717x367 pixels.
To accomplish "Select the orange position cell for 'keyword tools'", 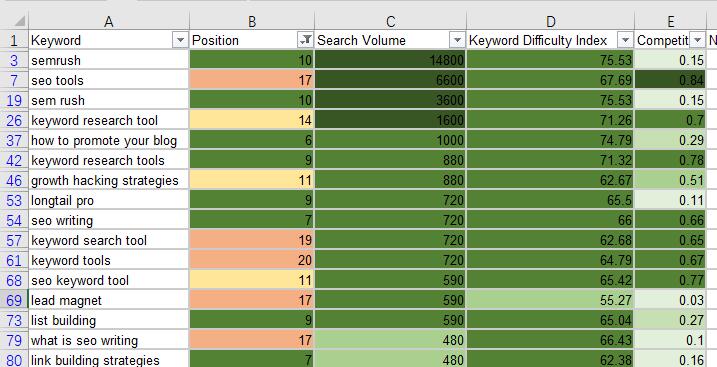I will (251, 261).
